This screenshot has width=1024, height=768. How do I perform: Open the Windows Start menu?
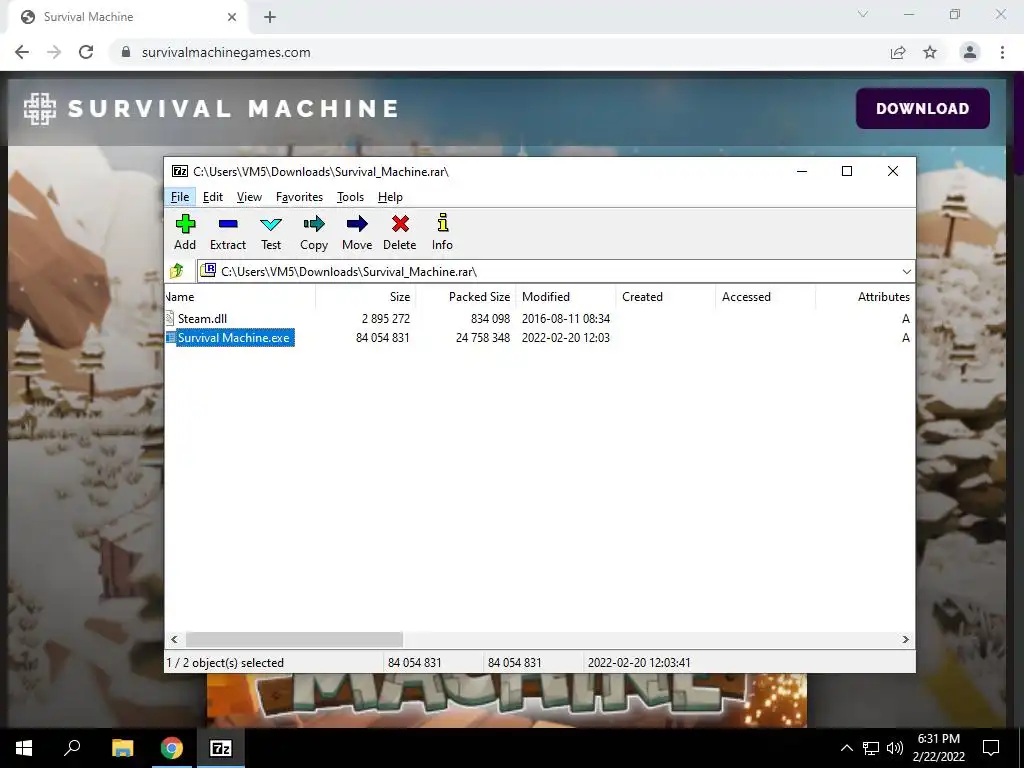(24, 748)
